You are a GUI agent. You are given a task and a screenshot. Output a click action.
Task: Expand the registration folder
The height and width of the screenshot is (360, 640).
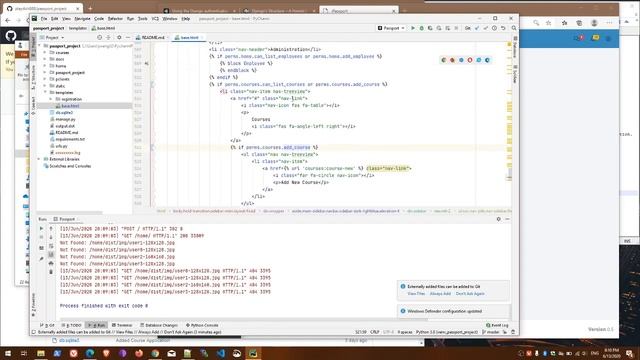coord(51,99)
